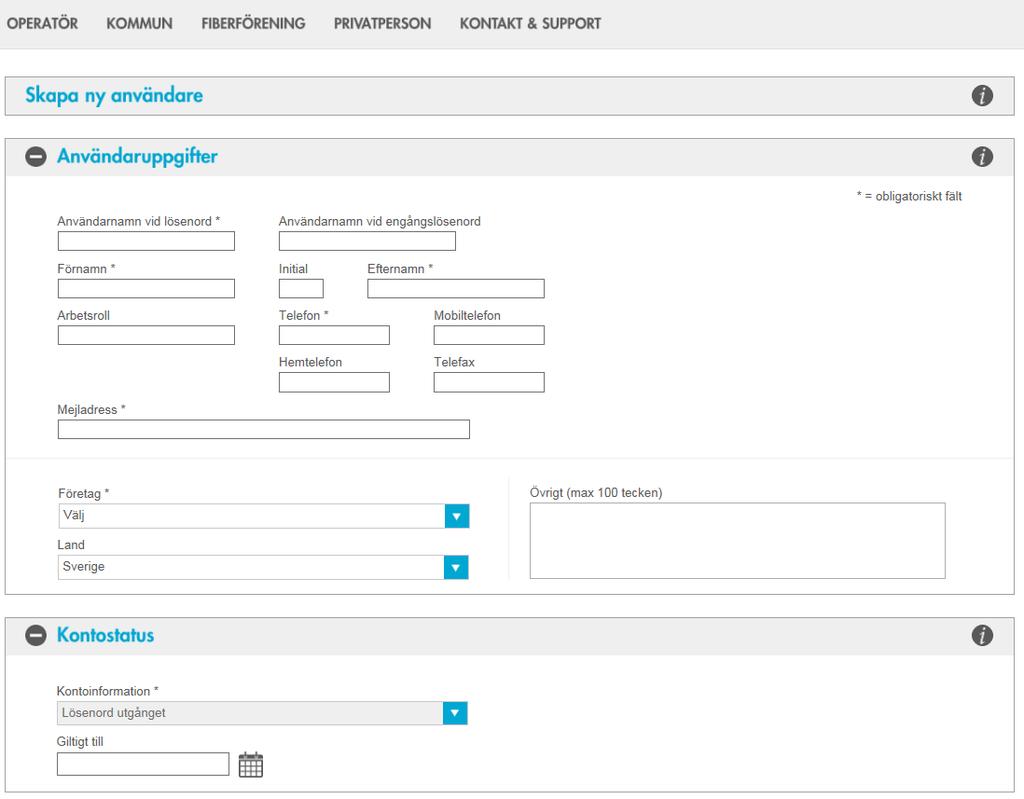Image resolution: width=1024 pixels, height=799 pixels.
Task: Click the Giltigt till date field
Action: (x=143, y=764)
